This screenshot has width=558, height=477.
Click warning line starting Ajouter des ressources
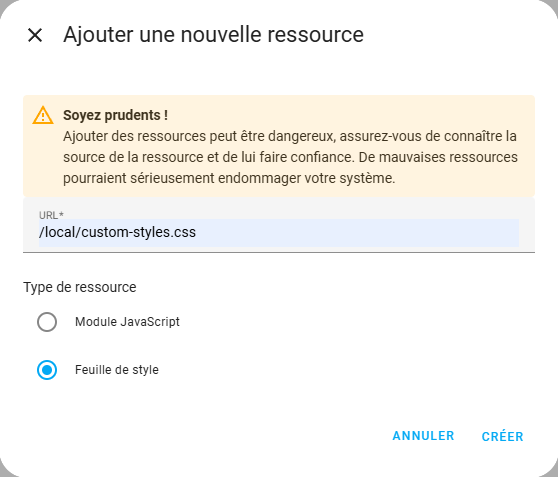coord(290,136)
